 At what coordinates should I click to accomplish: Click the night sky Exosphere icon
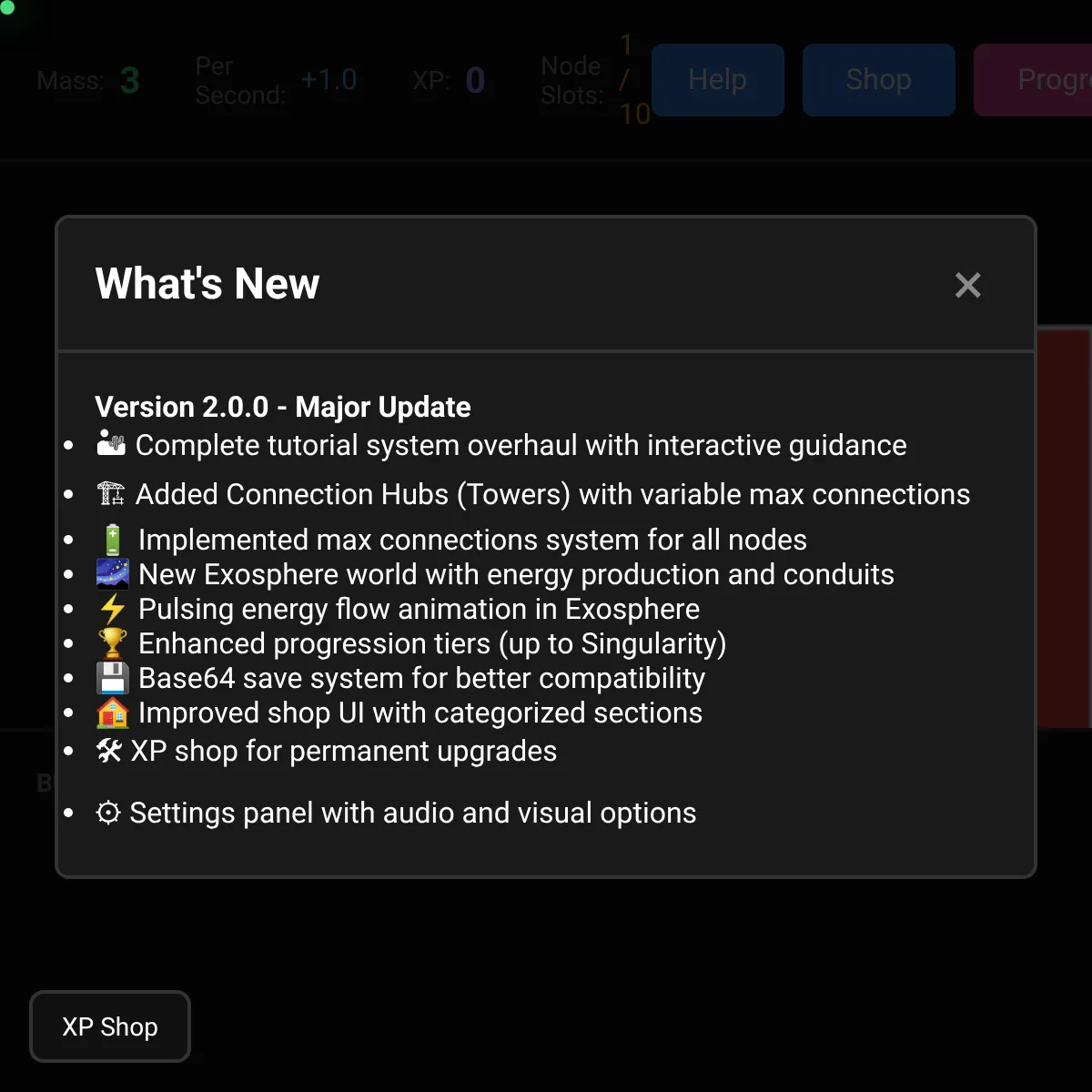tap(113, 574)
